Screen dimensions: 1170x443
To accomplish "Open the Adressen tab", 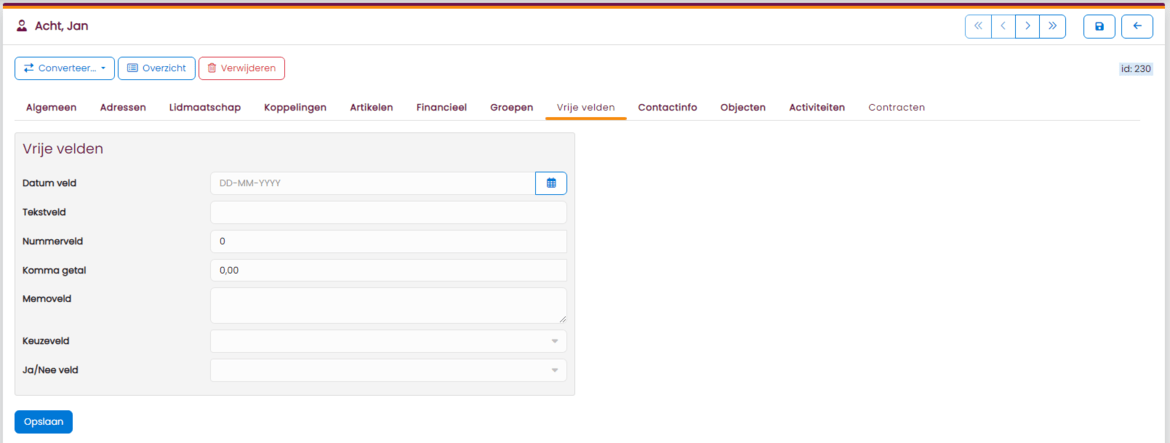I will [123, 107].
